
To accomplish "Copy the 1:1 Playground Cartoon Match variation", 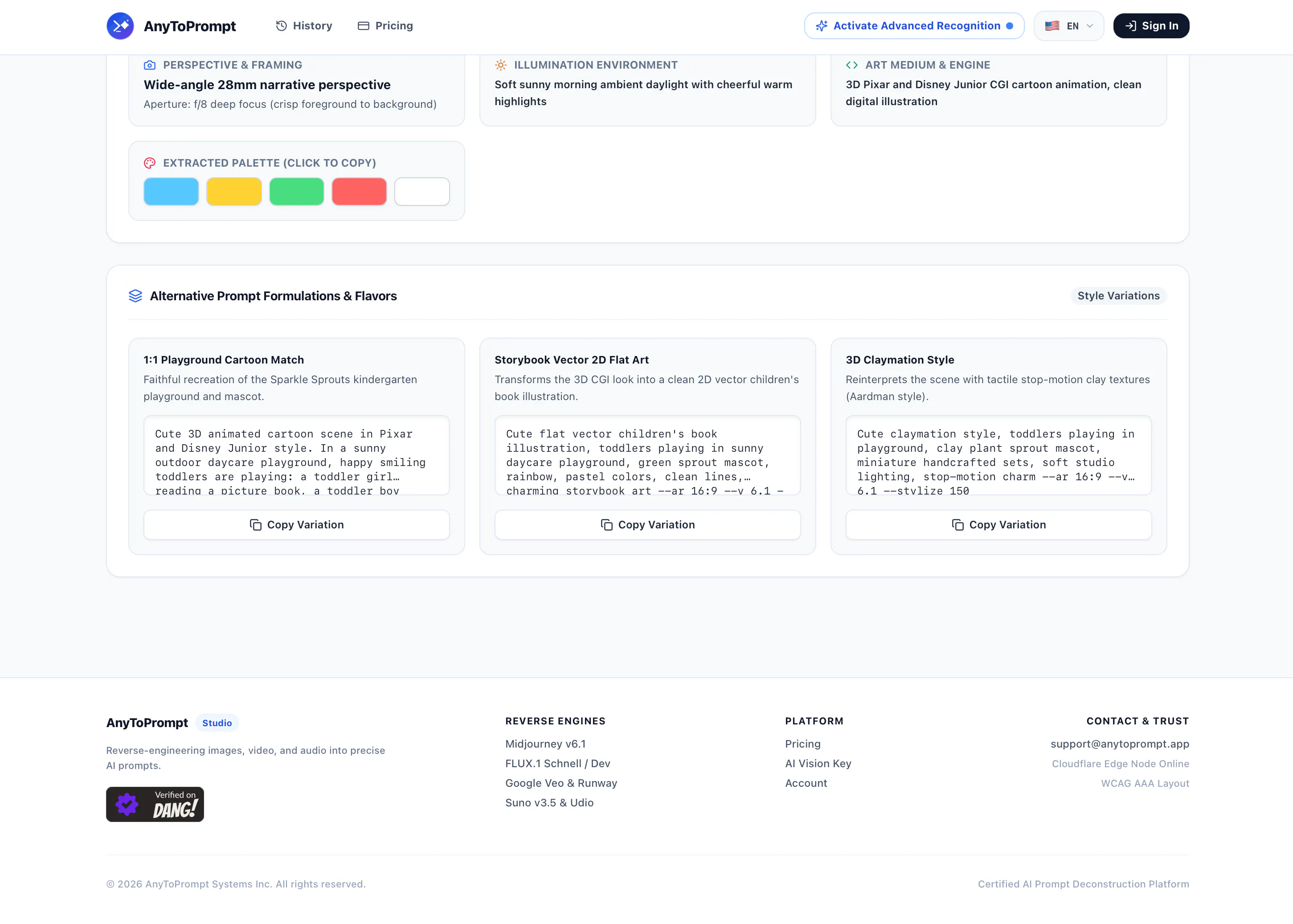I will click(296, 524).
